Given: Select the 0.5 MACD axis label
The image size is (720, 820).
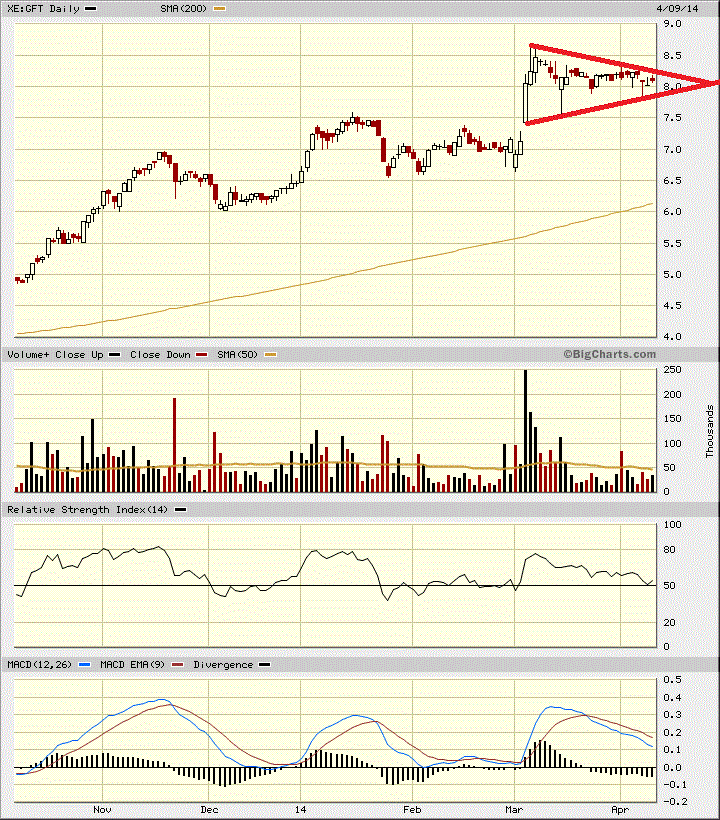Looking at the screenshot, I should pyautogui.click(x=672, y=680).
